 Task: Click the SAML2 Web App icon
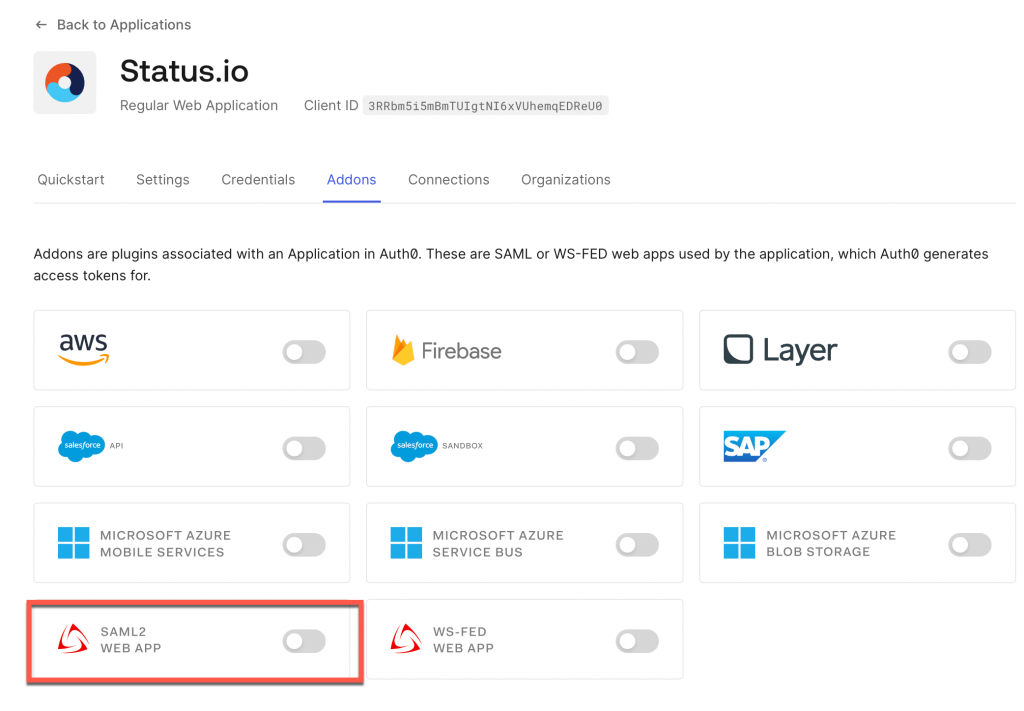click(x=72, y=639)
